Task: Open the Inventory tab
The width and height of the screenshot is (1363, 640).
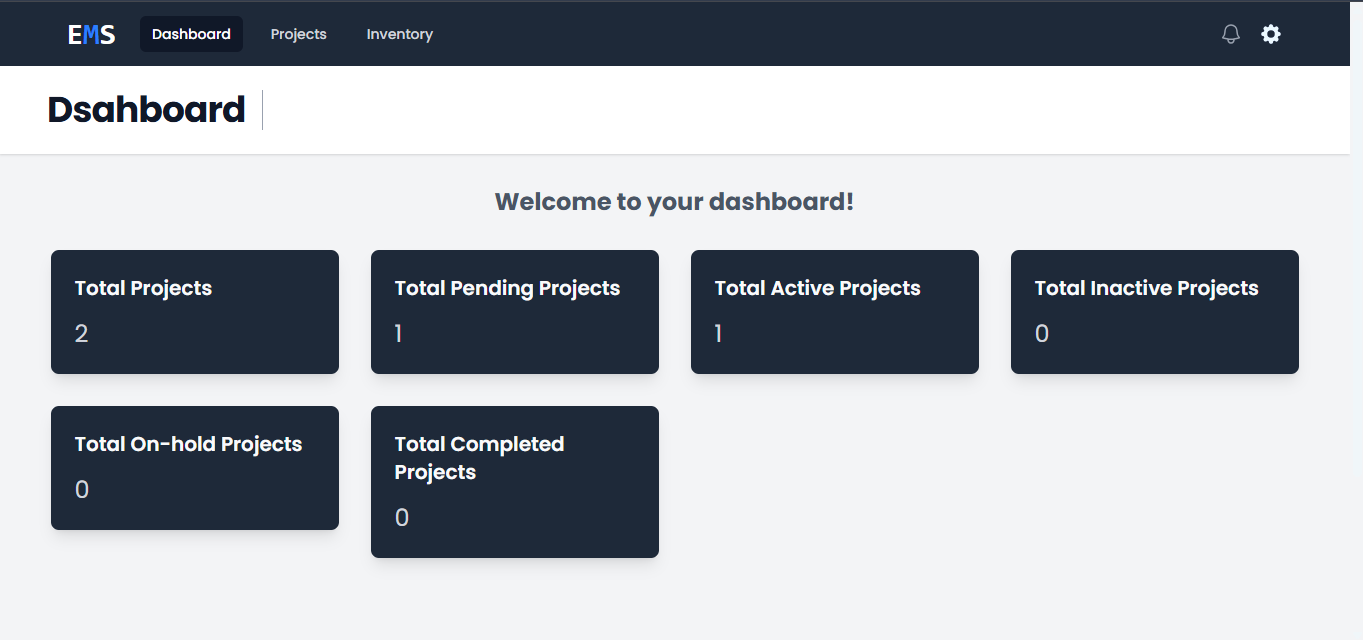Action: tap(399, 34)
